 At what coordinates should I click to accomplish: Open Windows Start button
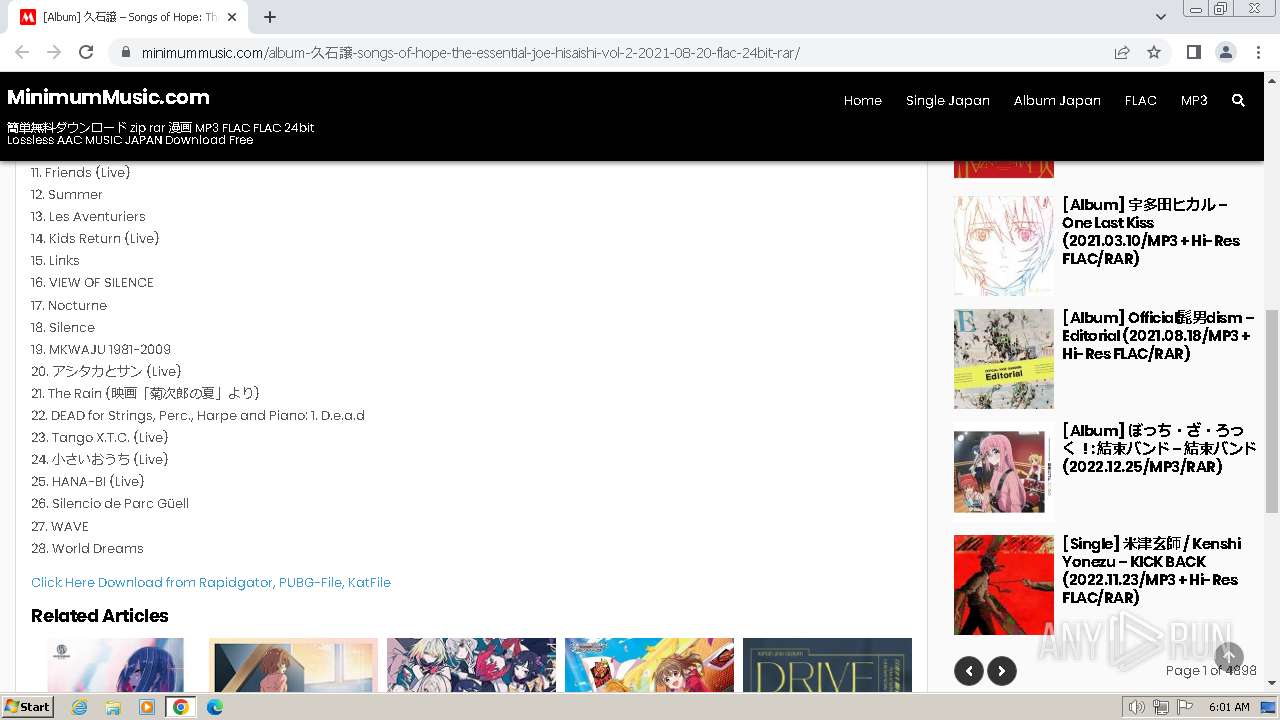pos(28,707)
